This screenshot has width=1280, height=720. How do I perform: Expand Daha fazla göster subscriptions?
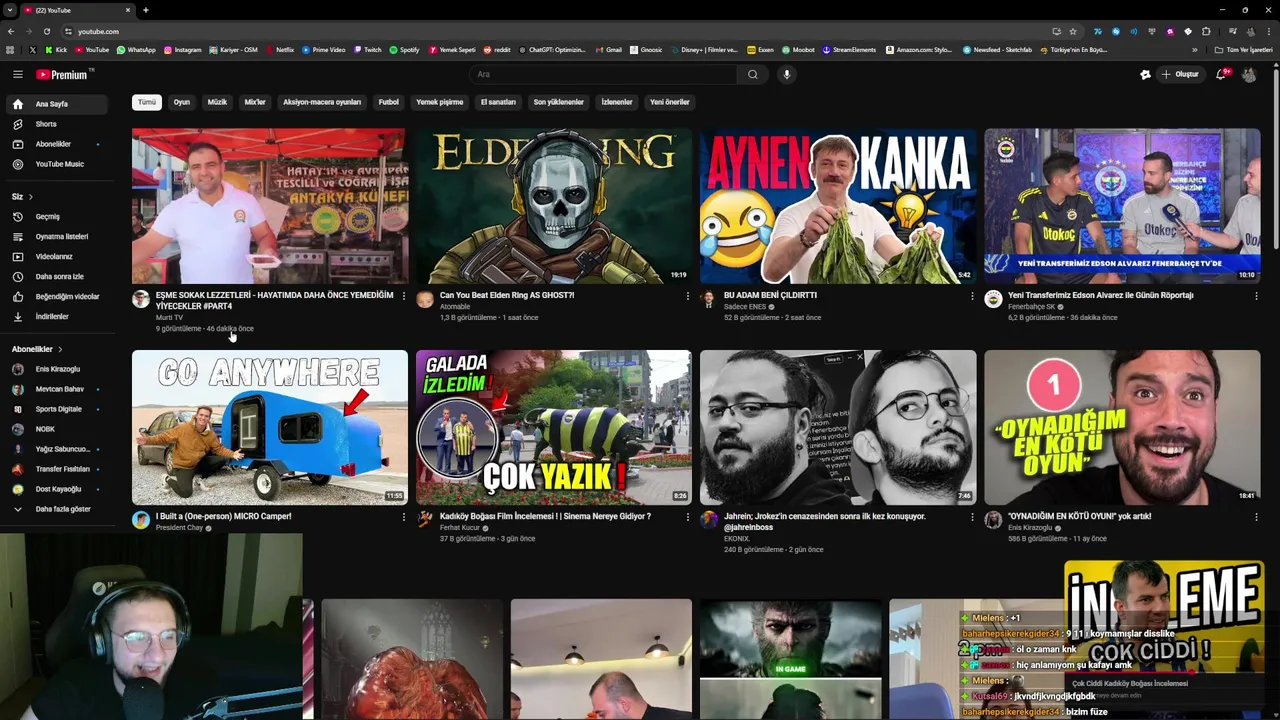click(x=59, y=509)
